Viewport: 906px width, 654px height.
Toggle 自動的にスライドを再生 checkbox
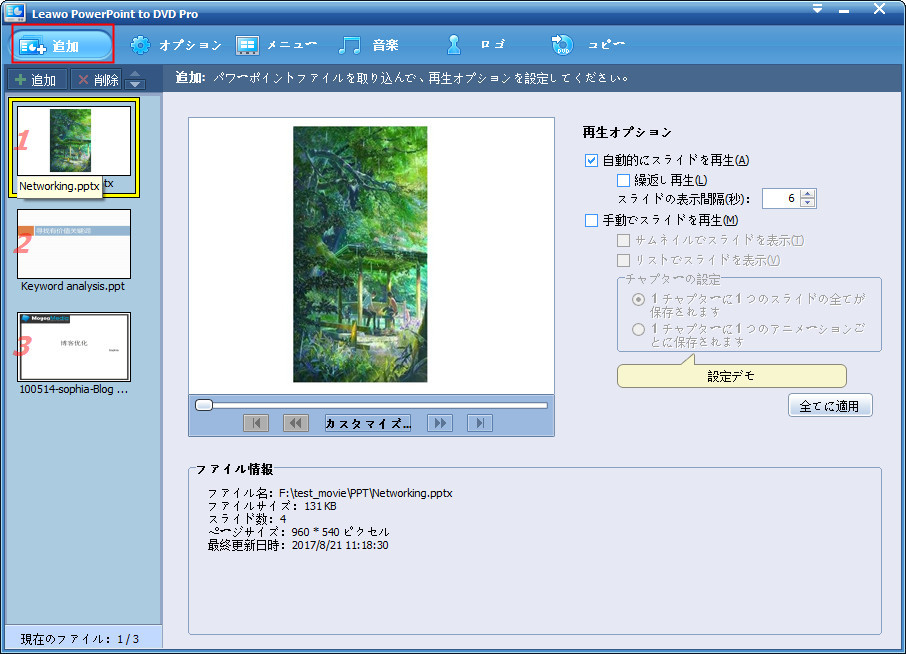point(591,160)
